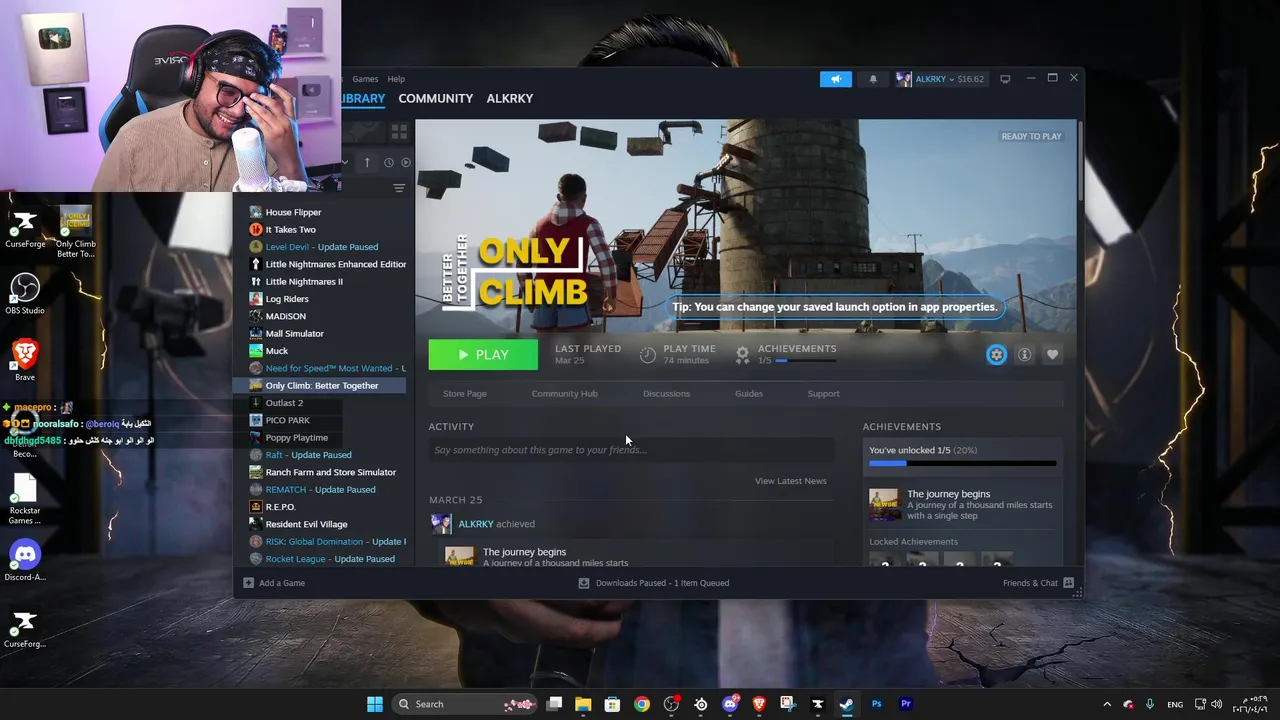Click the green PLAY button
The height and width of the screenshot is (720, 1280).
[x=483, y=355]
